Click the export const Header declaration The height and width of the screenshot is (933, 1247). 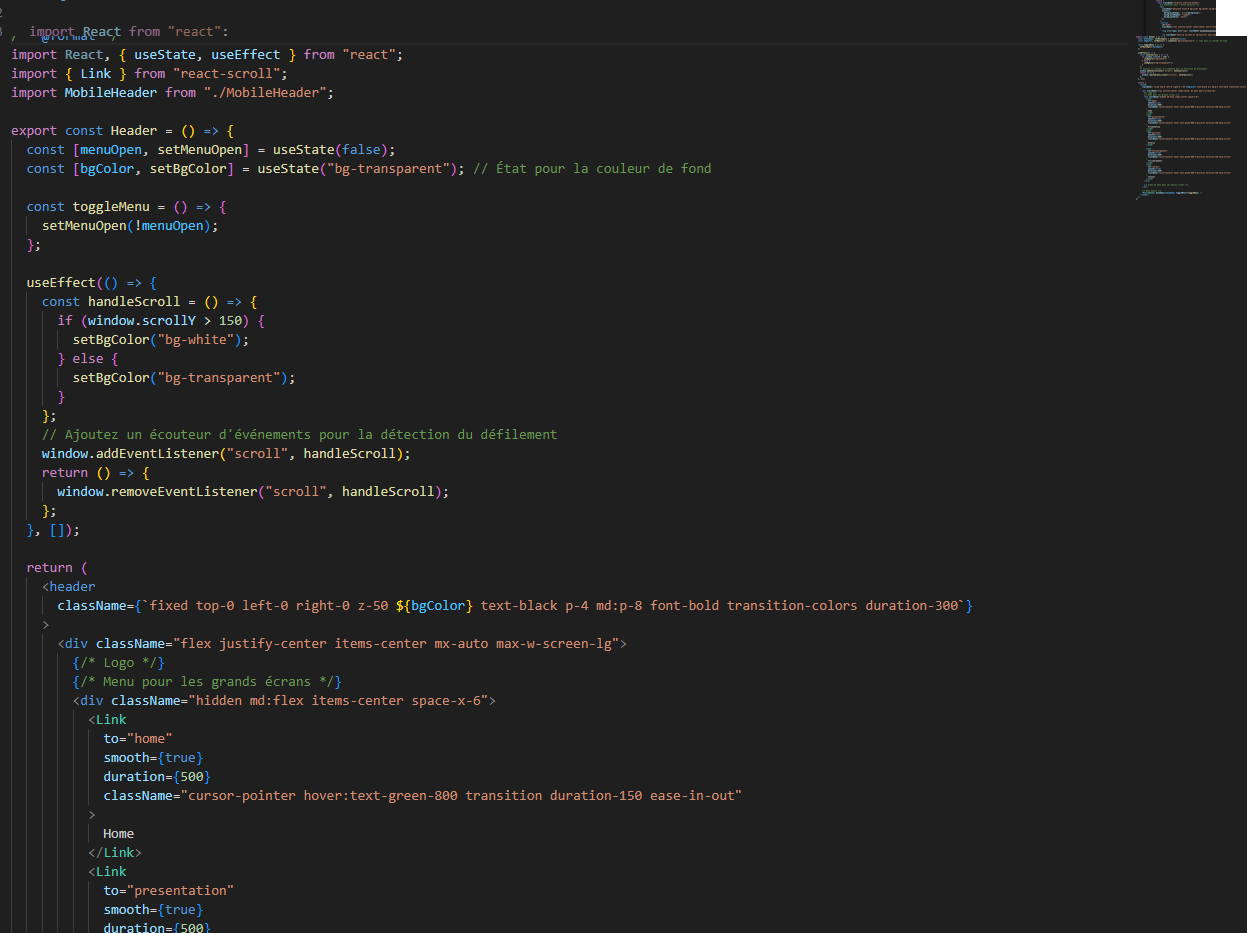click(122, 130)
